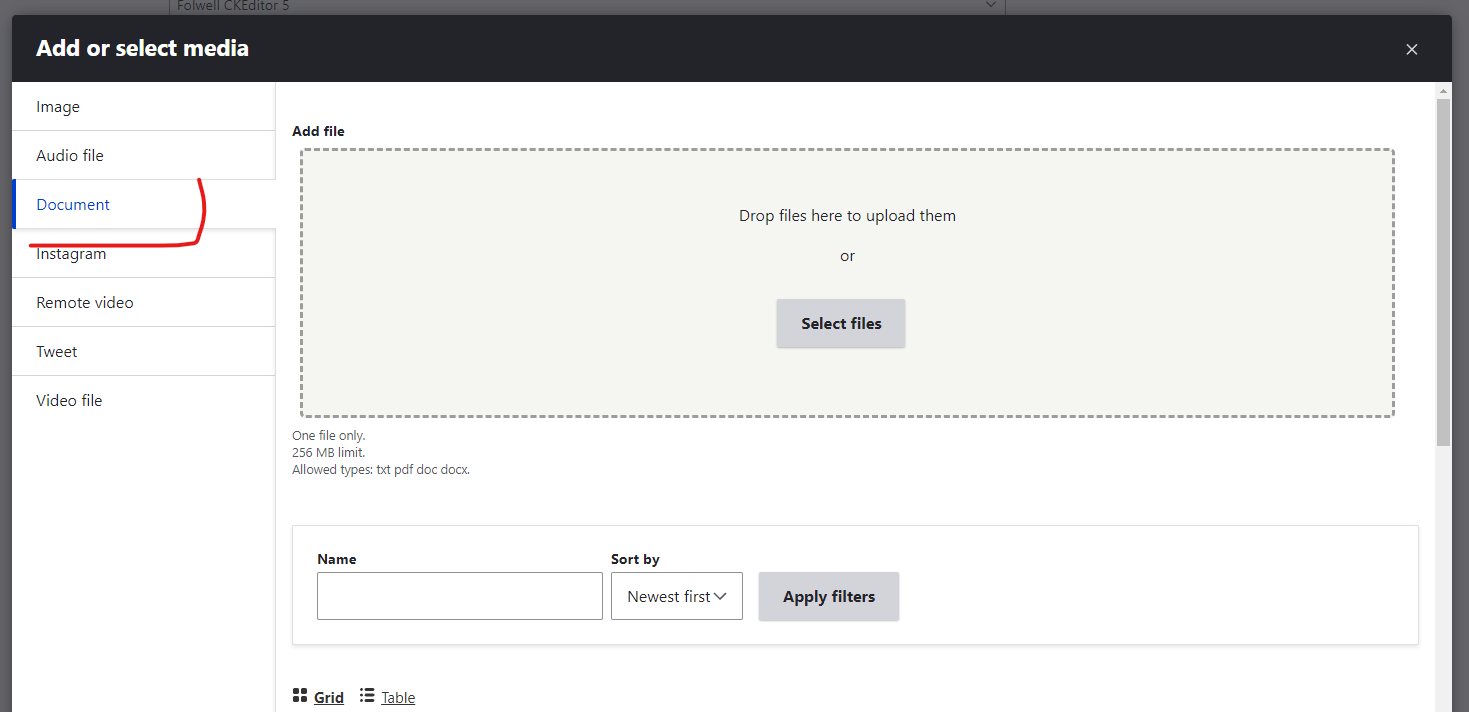Screen dimensions: 1469x712
Task: Click Apply filters button
Action: (x=828, y=597)
